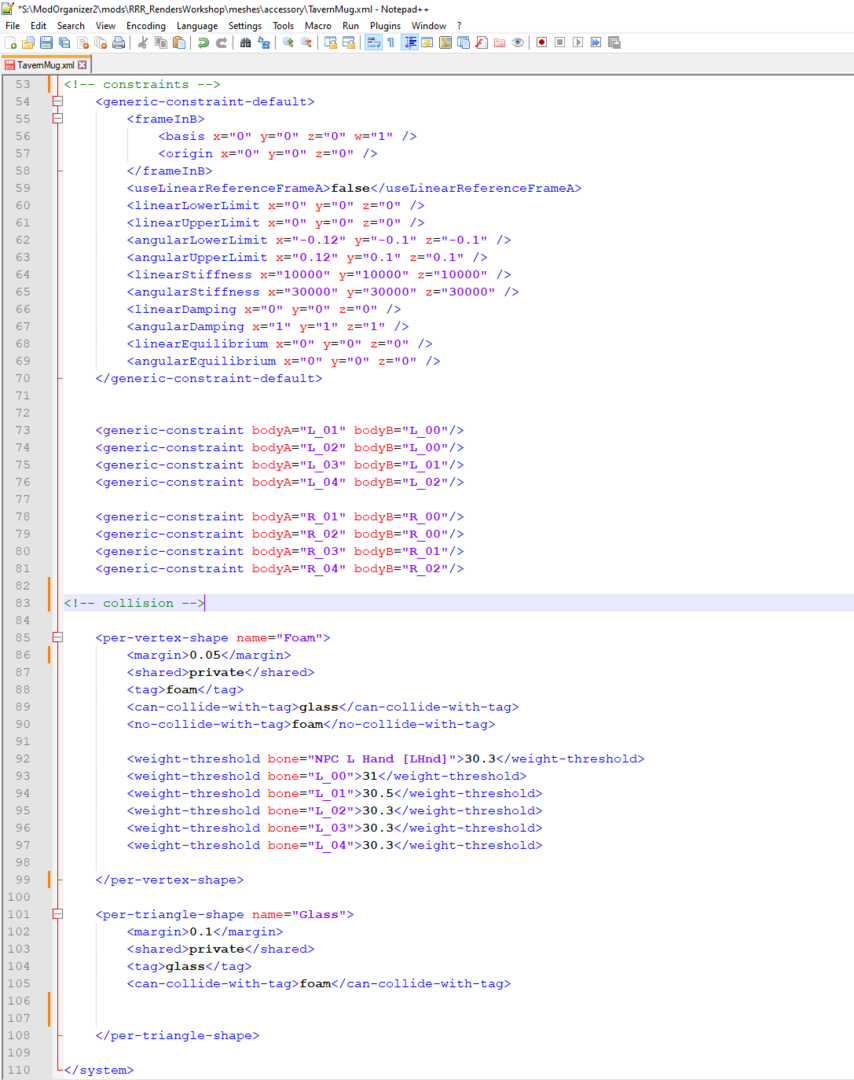Image resolution: width=854 pixels, height=1080 pixels.
Task: Click the Cut scissors icon
Action: point(143,43)
